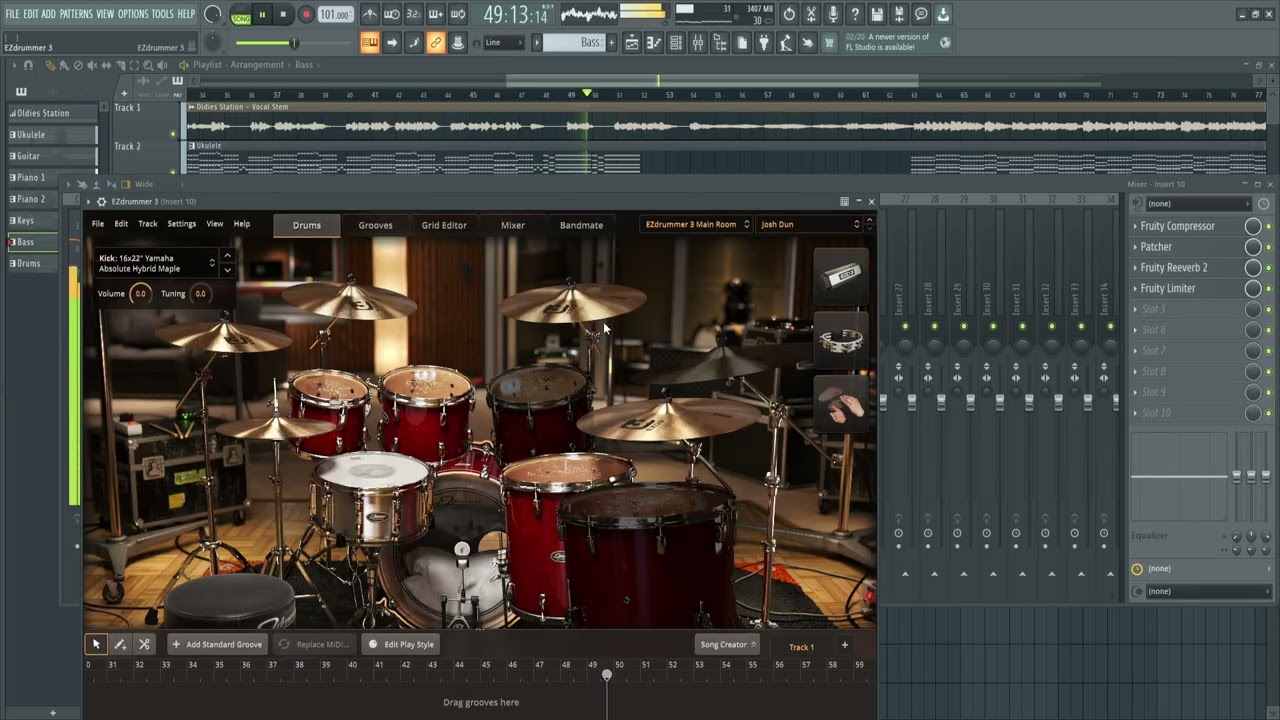1280x720 pixels.
Task: Open the Mixer view toolbar icon
Action: tap(698, 43)
